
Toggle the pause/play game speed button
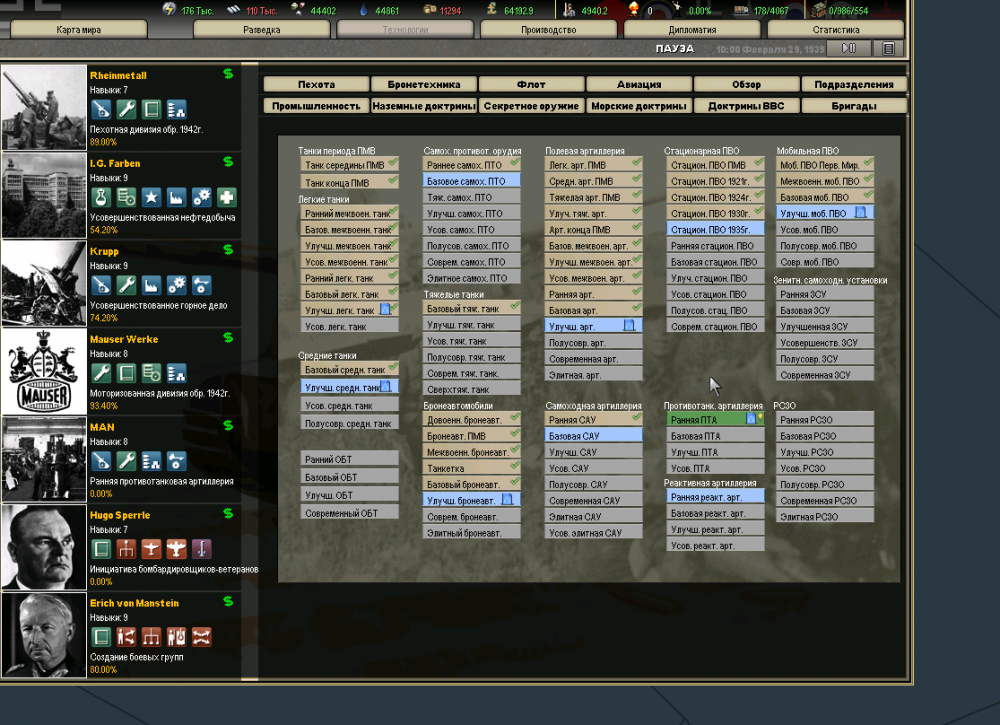point(849,47)
